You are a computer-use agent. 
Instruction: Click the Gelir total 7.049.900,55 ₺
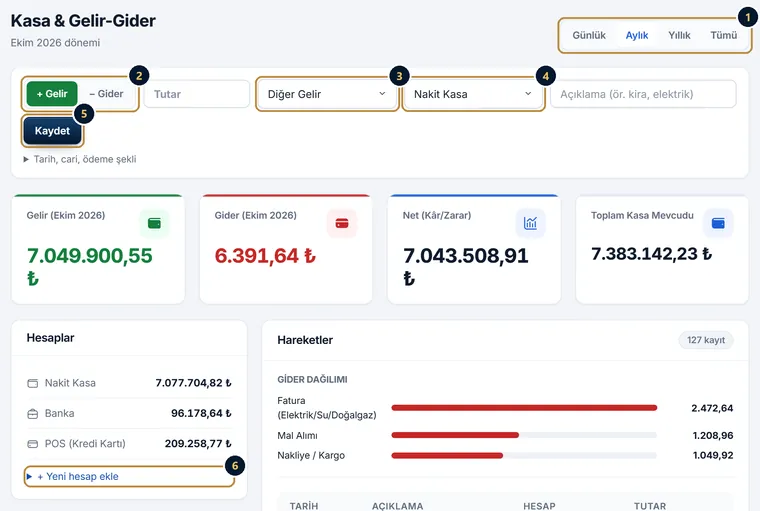click(90, 267)
